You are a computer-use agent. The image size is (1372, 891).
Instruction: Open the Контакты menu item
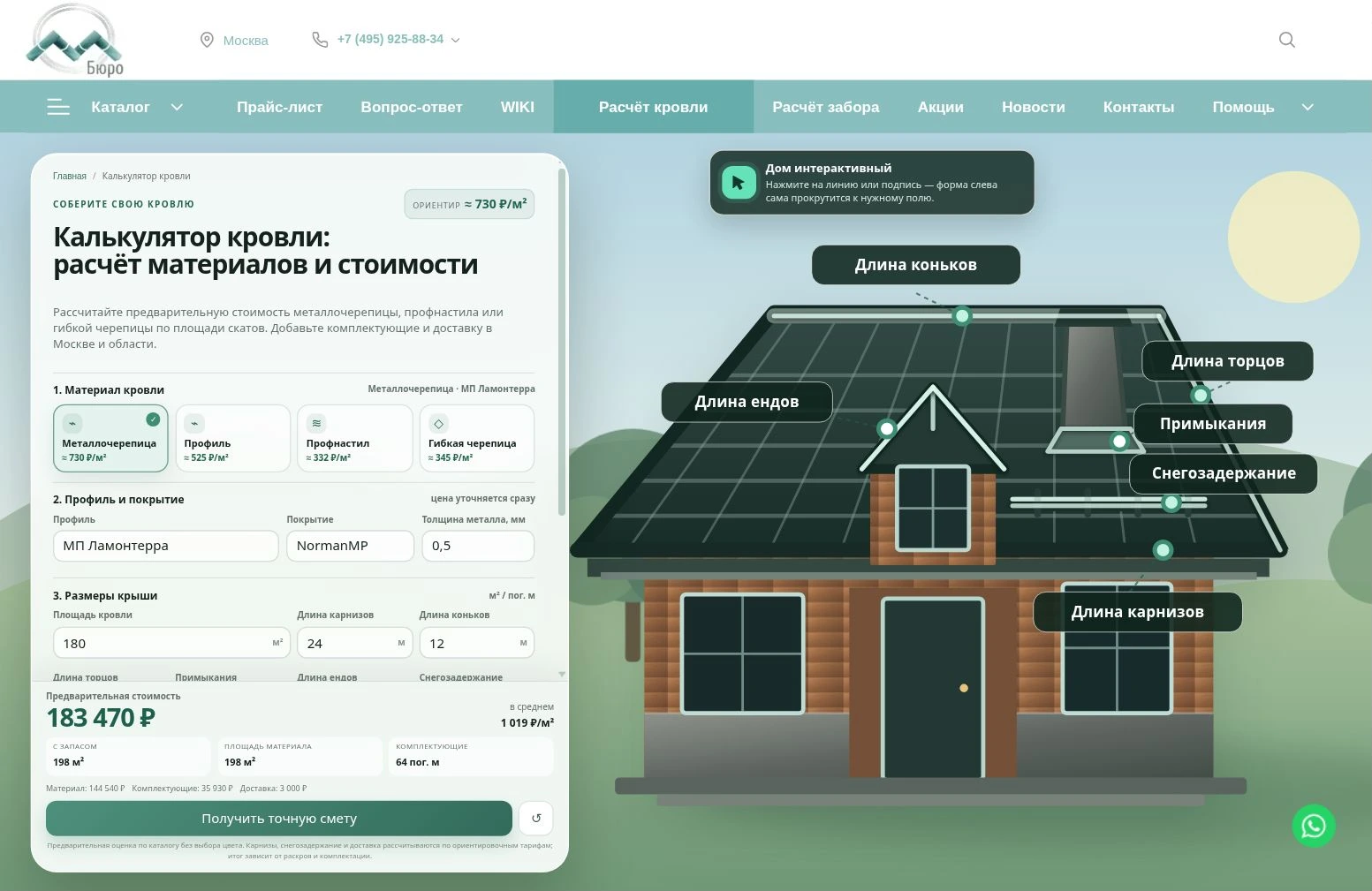[x=1139, y=107]
